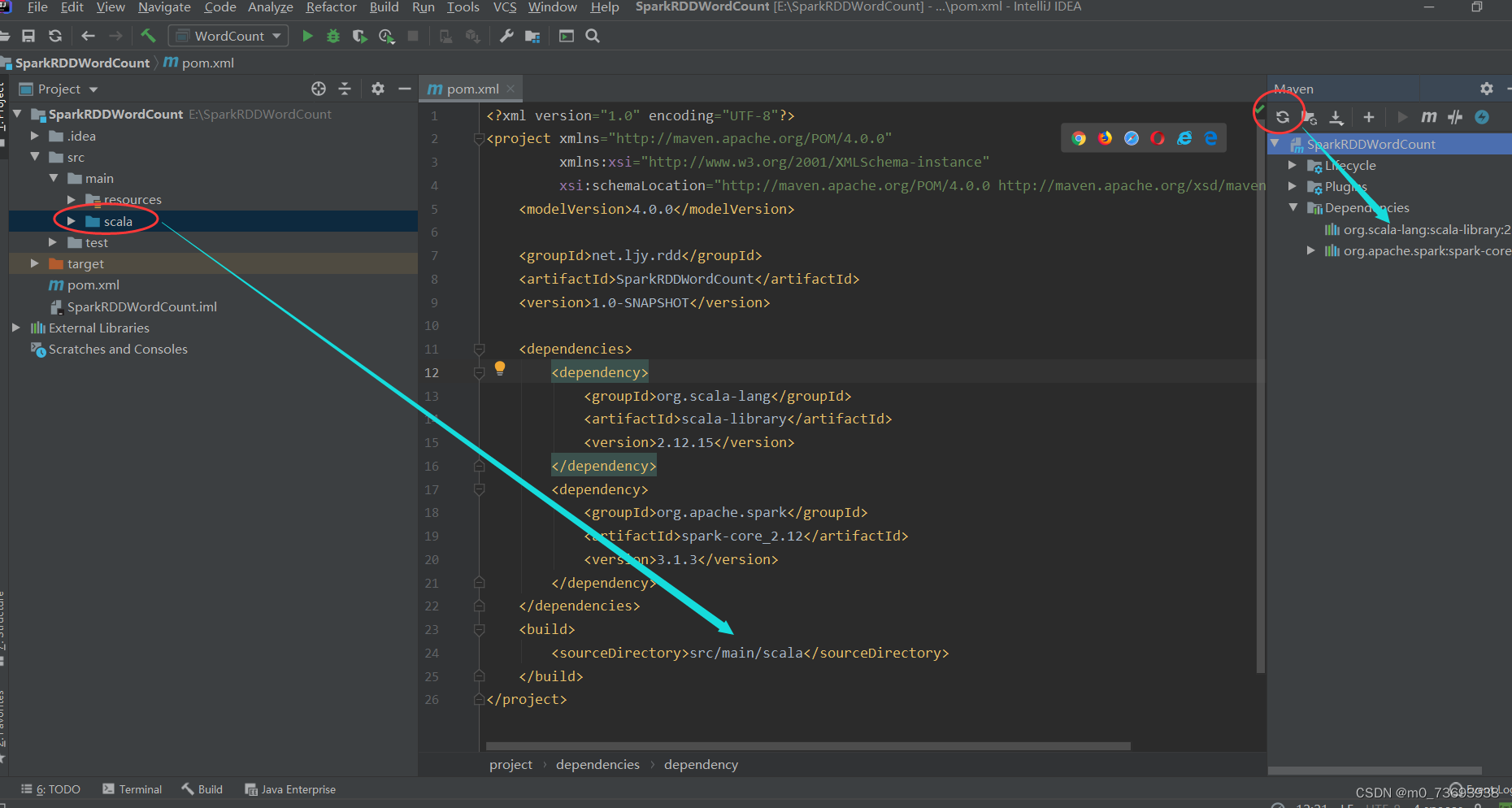Open the Analyze menu

271,7
